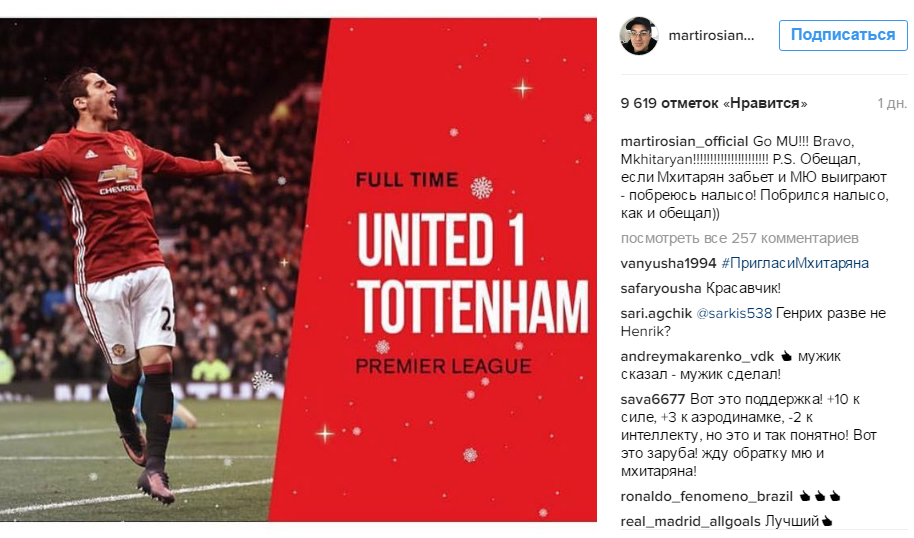This screenshot has width=914, height=538.
Task: Click the 1 дн. post timestamp
Action: click(x=892, y=103)
